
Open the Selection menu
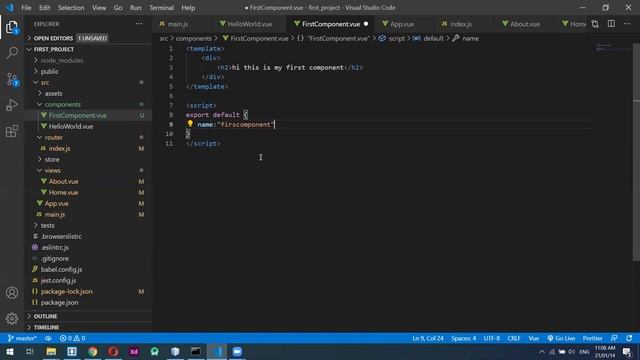coord(71,8)
